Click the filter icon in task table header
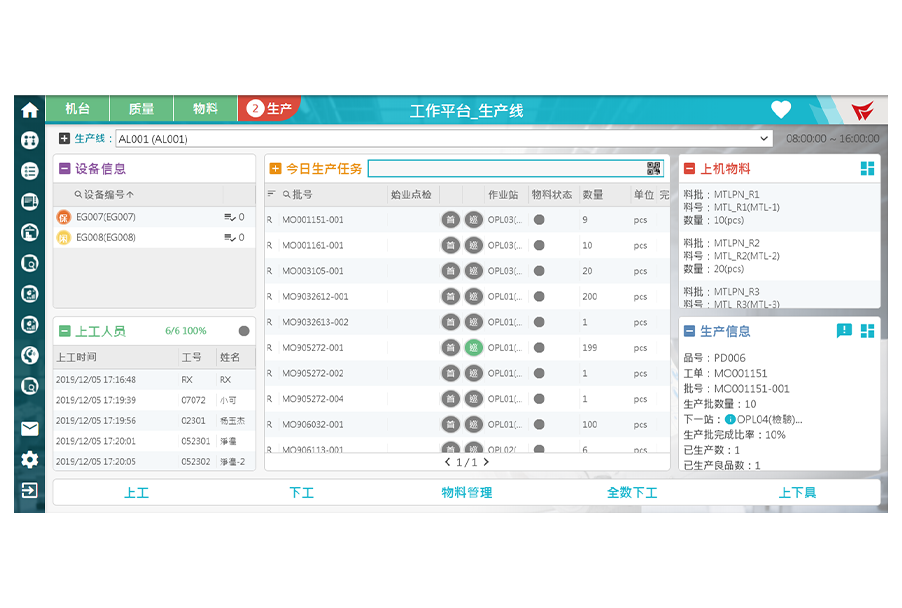902x608 pixels. click(x=271, y=194)
